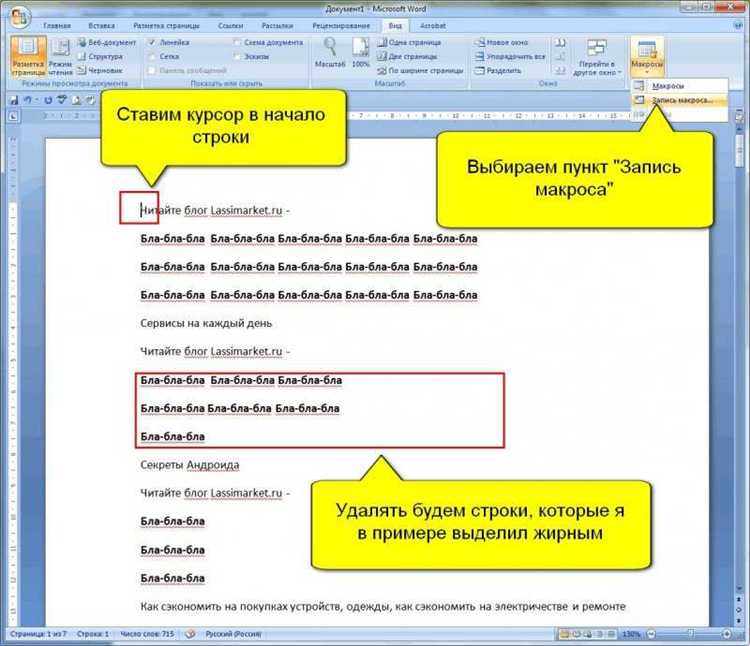750x646 pixels.
Task: Zoom in with plus button
Action: coord(727,634)
